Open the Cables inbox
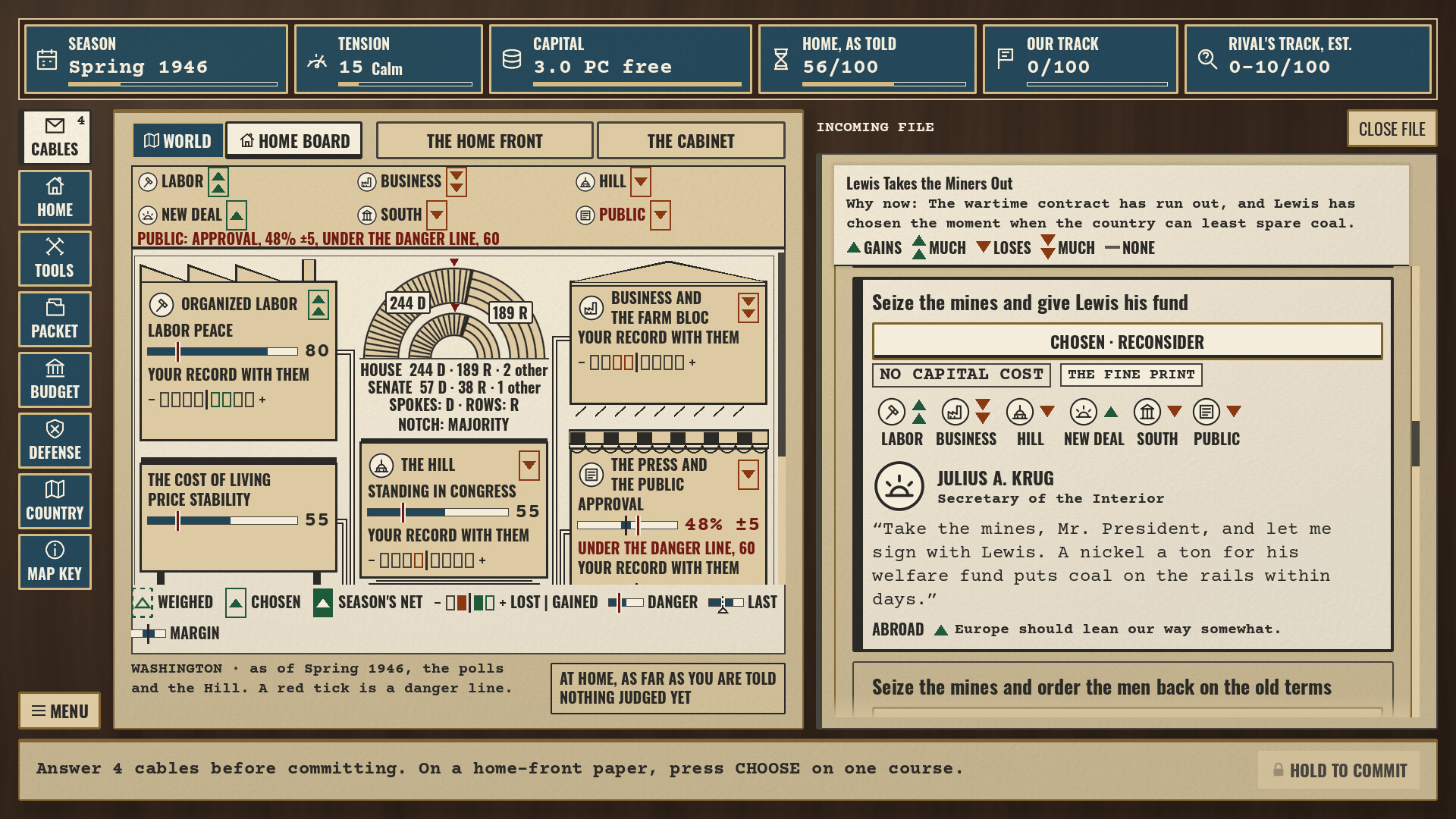The width and height of the screenshot is (1456, 819). tap(55, 137)
